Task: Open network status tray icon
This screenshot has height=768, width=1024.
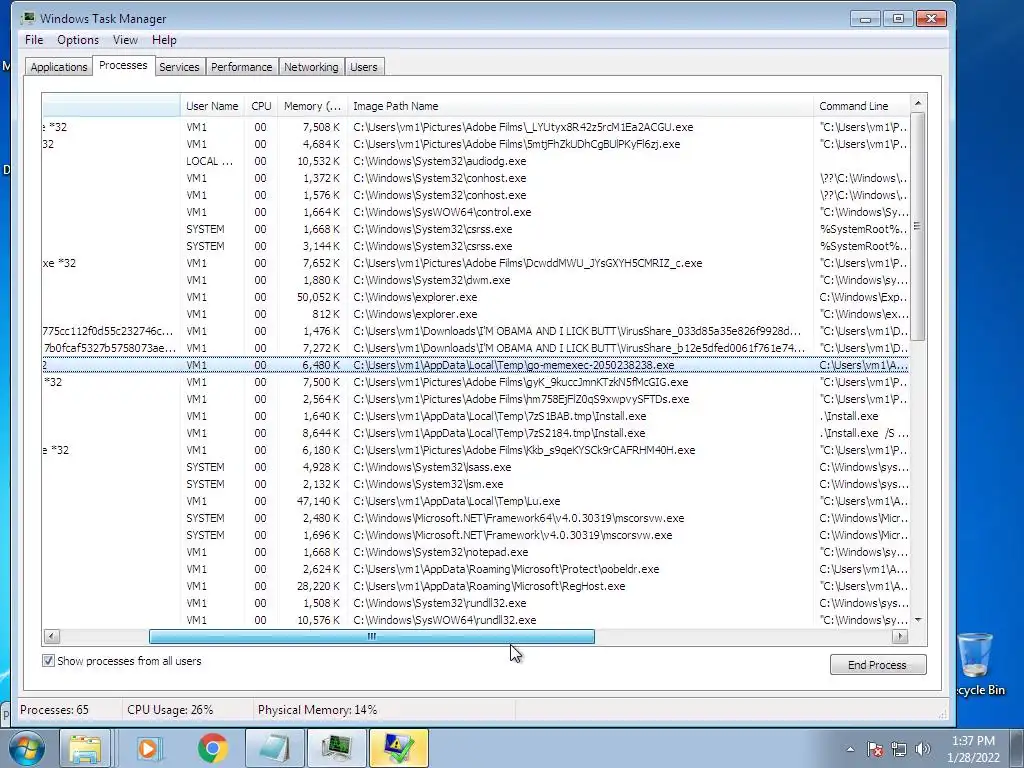Action: 899,749
